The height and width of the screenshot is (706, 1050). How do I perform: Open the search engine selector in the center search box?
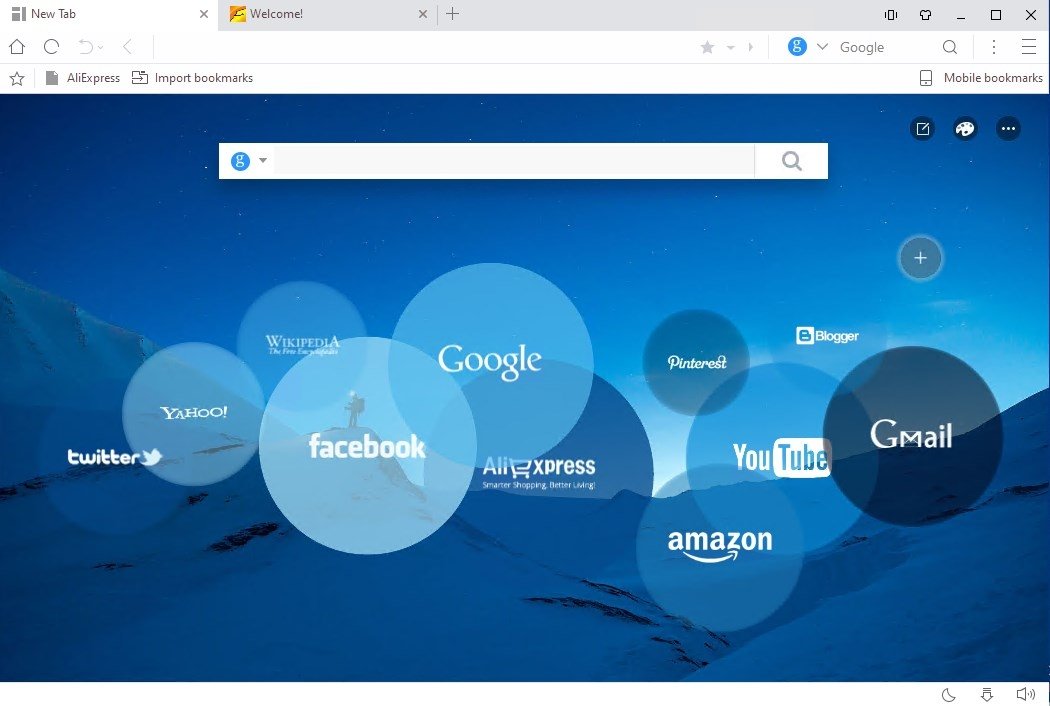tap(247, 160)
